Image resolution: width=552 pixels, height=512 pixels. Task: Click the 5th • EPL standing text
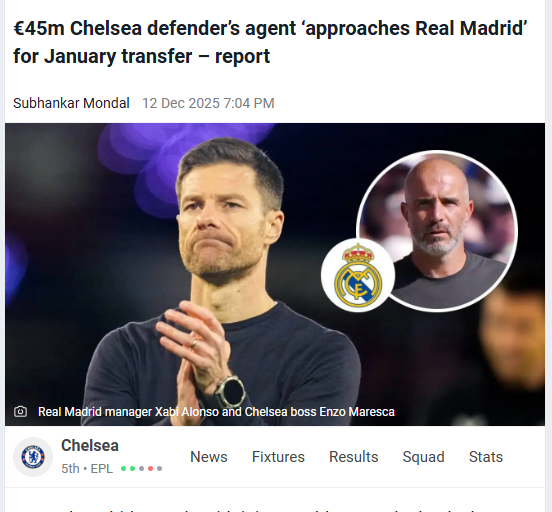click(87, 469)
